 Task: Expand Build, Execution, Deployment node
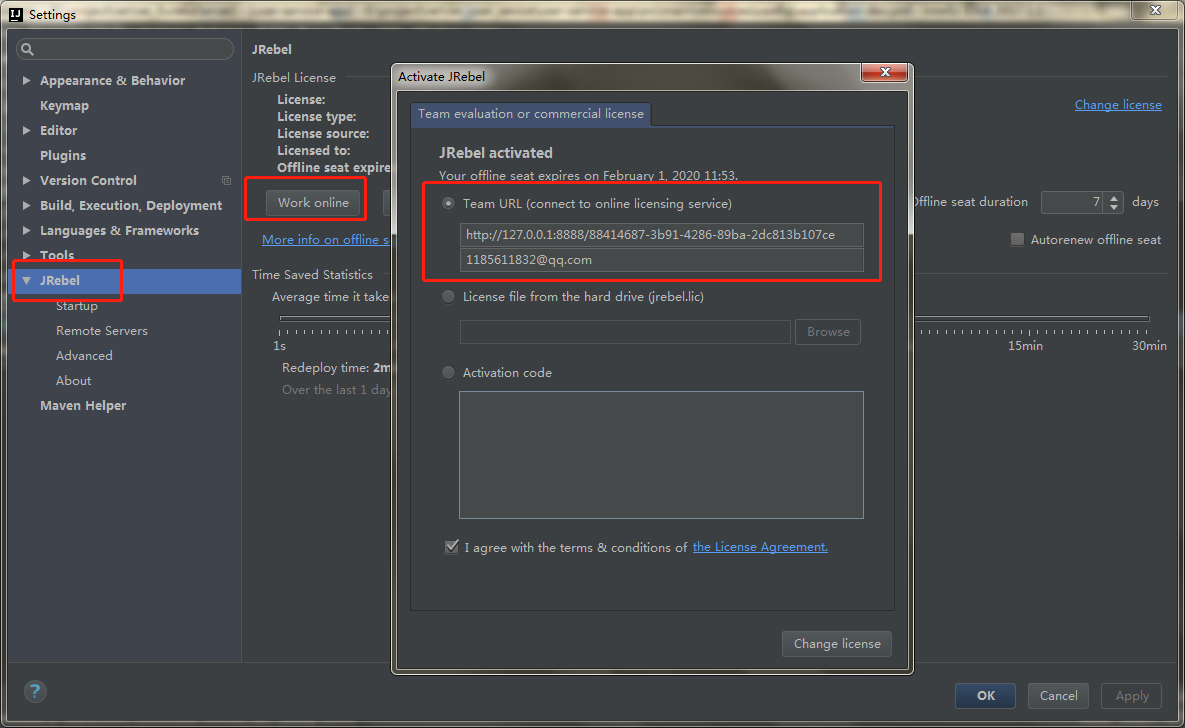point(26,205)
